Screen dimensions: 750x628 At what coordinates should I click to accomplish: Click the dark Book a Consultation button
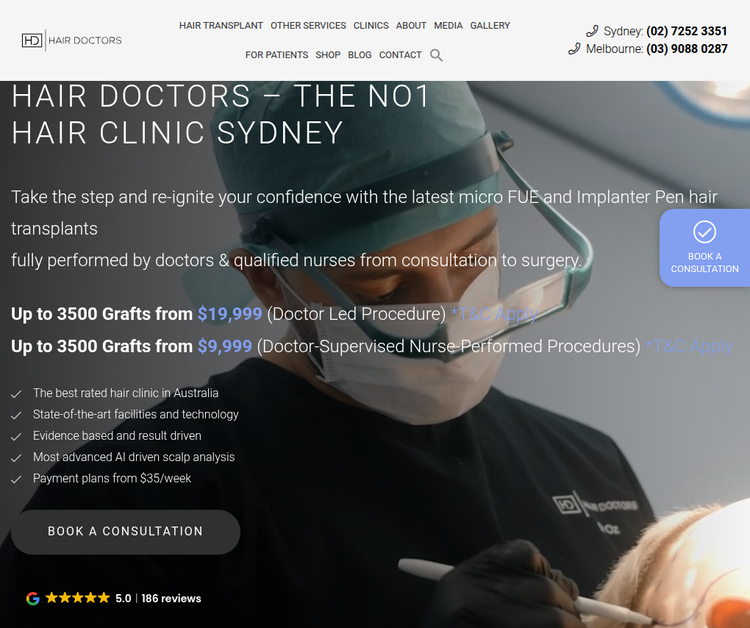click(125, 532)
